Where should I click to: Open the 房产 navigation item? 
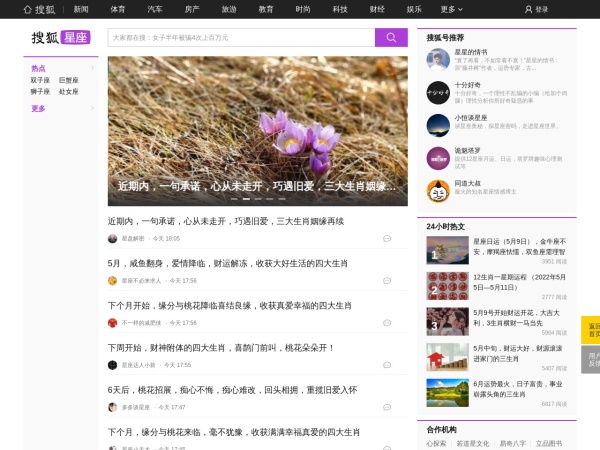click(x=192, y=9)
